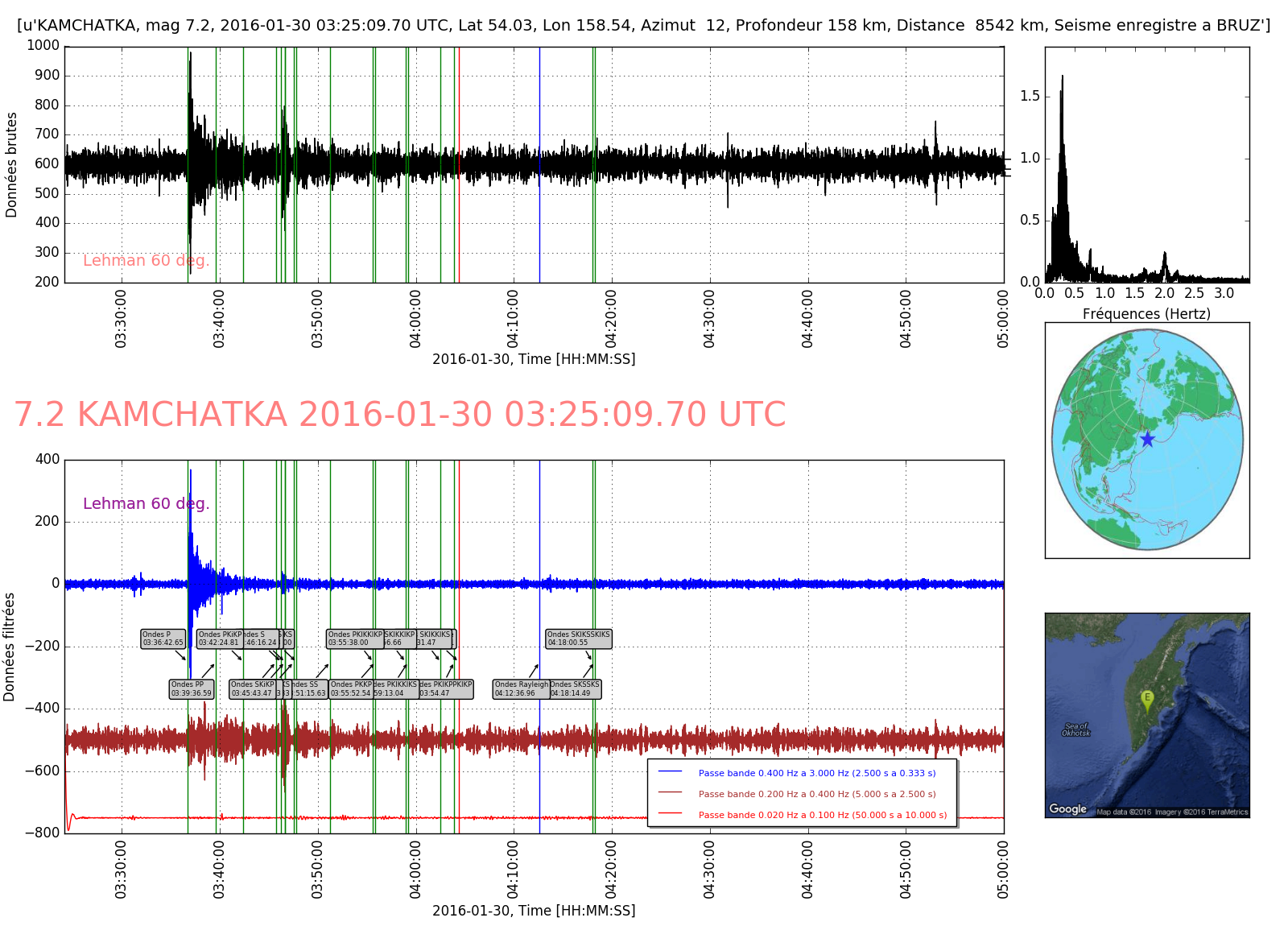Click the Google logo on the satellite map
The height and width of the screenshot is (926, 1288).
coord(1067,808)
